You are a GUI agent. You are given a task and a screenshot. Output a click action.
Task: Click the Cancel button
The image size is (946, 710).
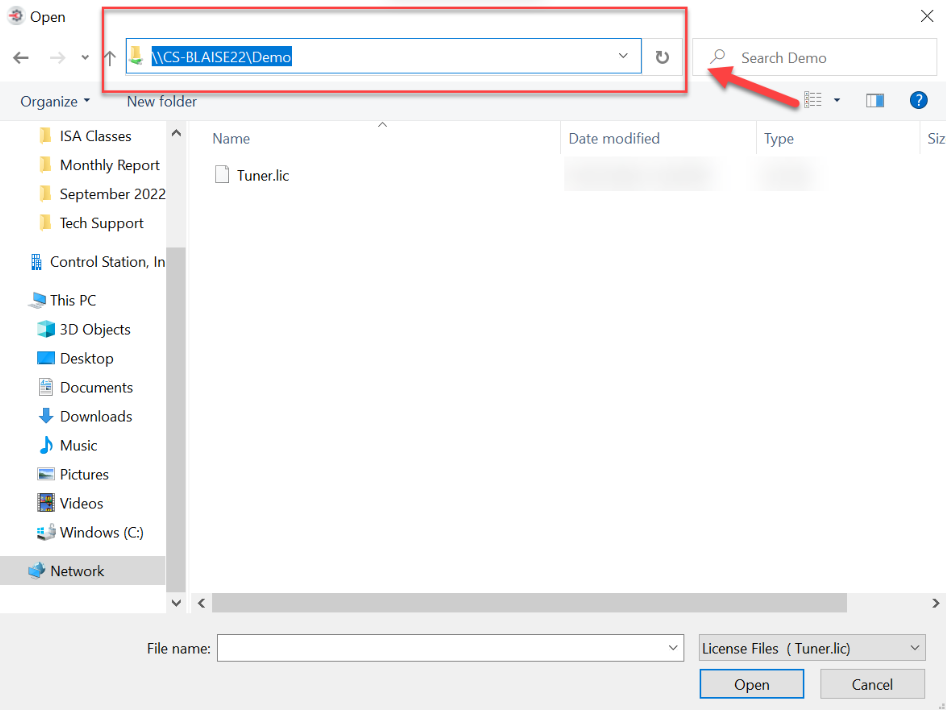click(872, 684)
